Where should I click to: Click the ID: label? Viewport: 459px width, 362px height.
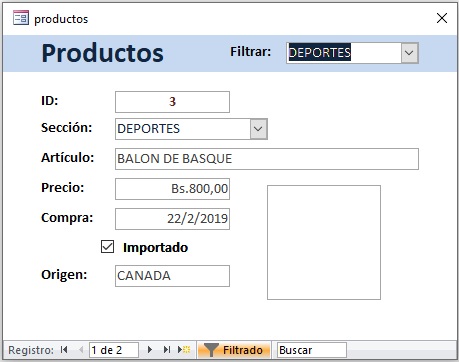point(50,100)
